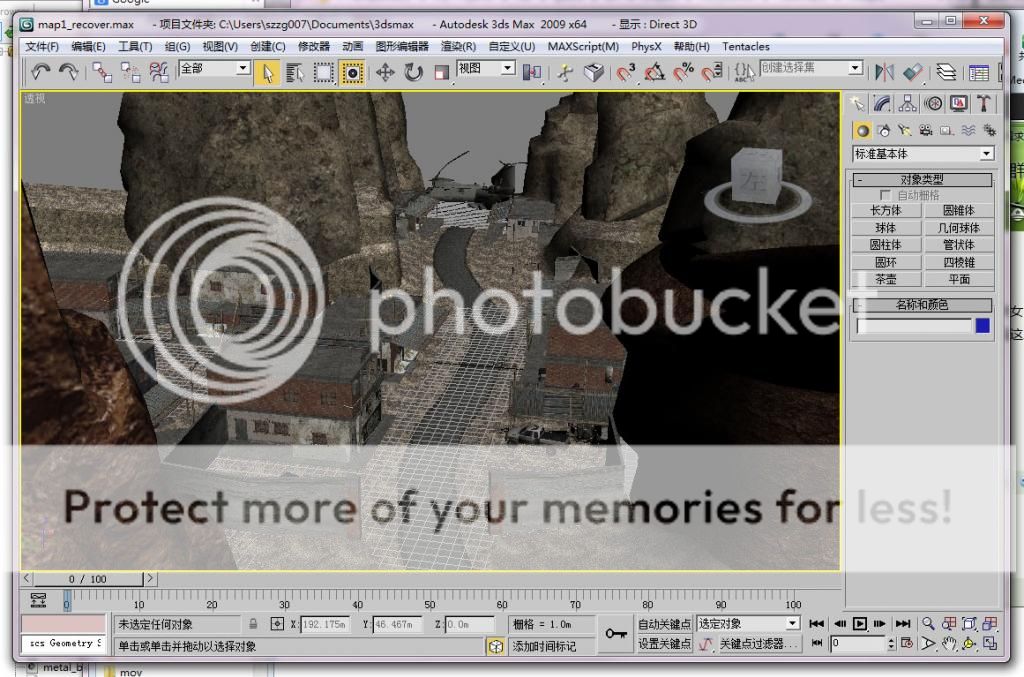Open the mini curve editor beside the timeline
Viewport: 1024px width, 677px height.
[x=39, y=599]
